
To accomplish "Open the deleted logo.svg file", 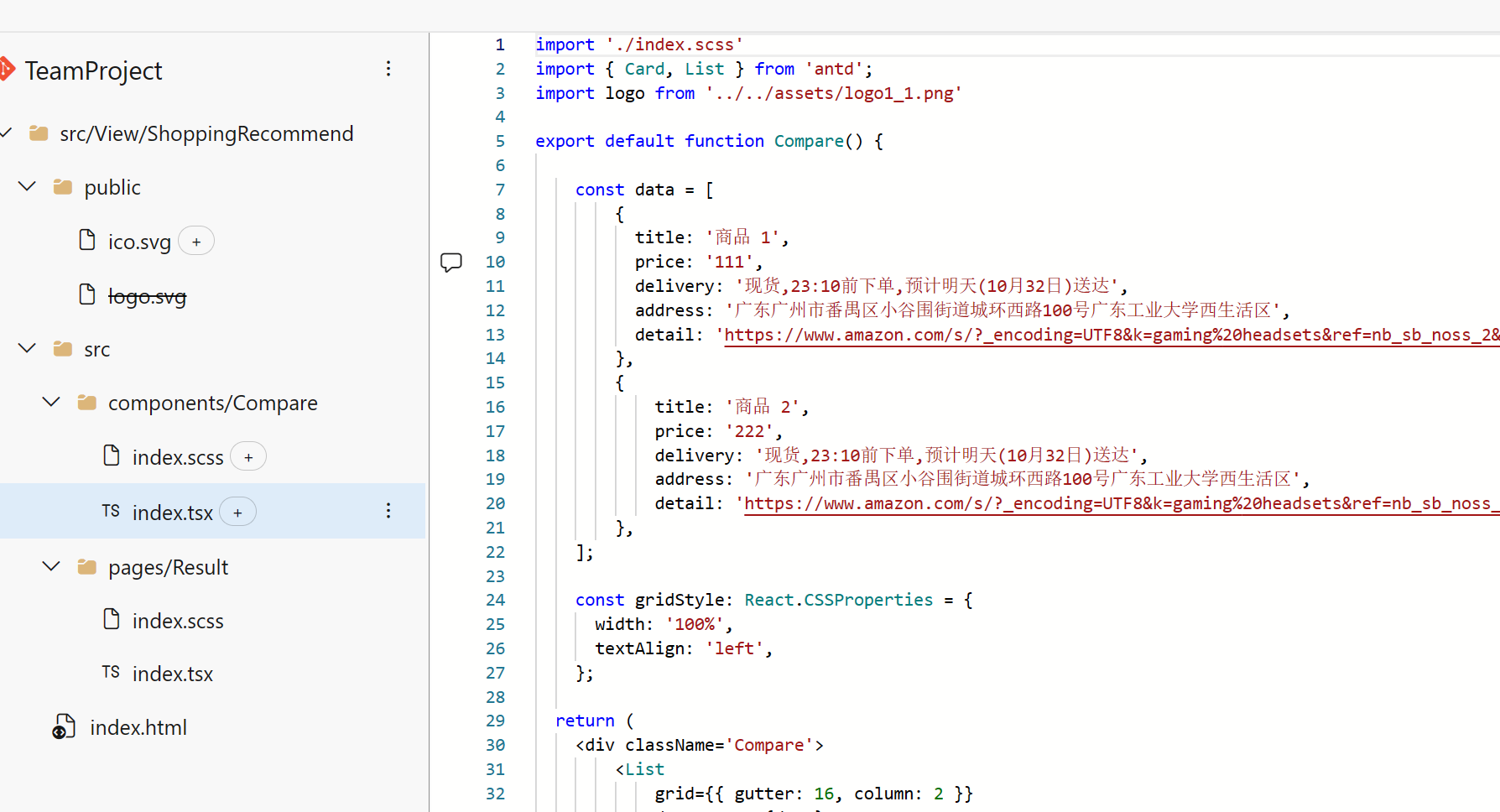I will tap(148, 297).
